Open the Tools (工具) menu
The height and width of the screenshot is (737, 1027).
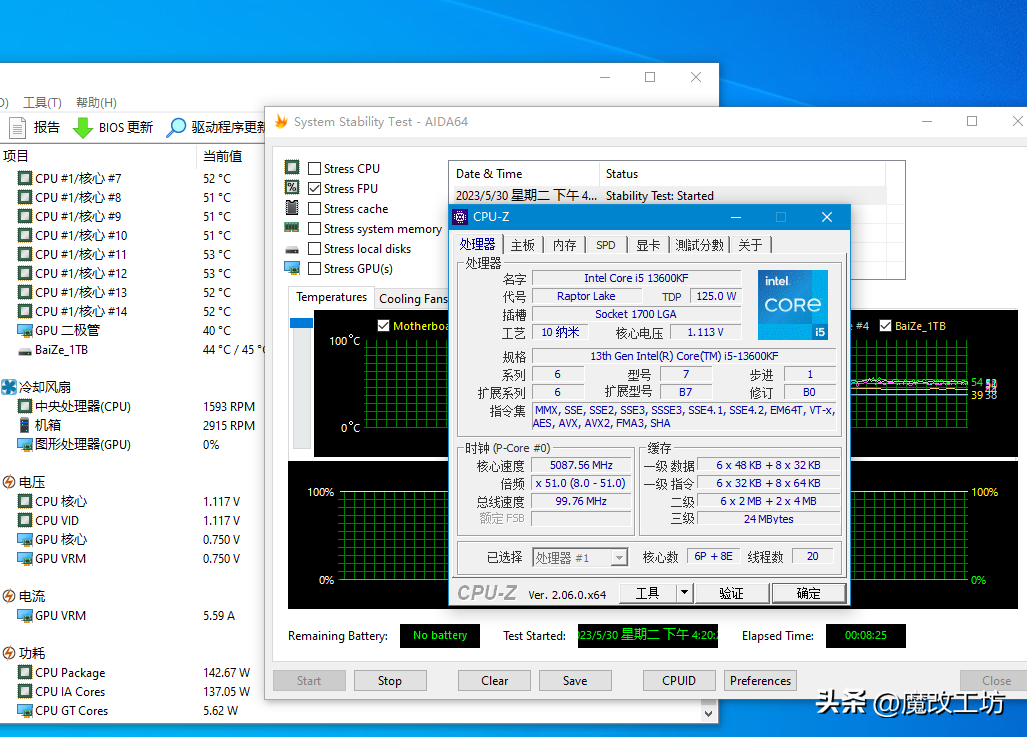41,102
